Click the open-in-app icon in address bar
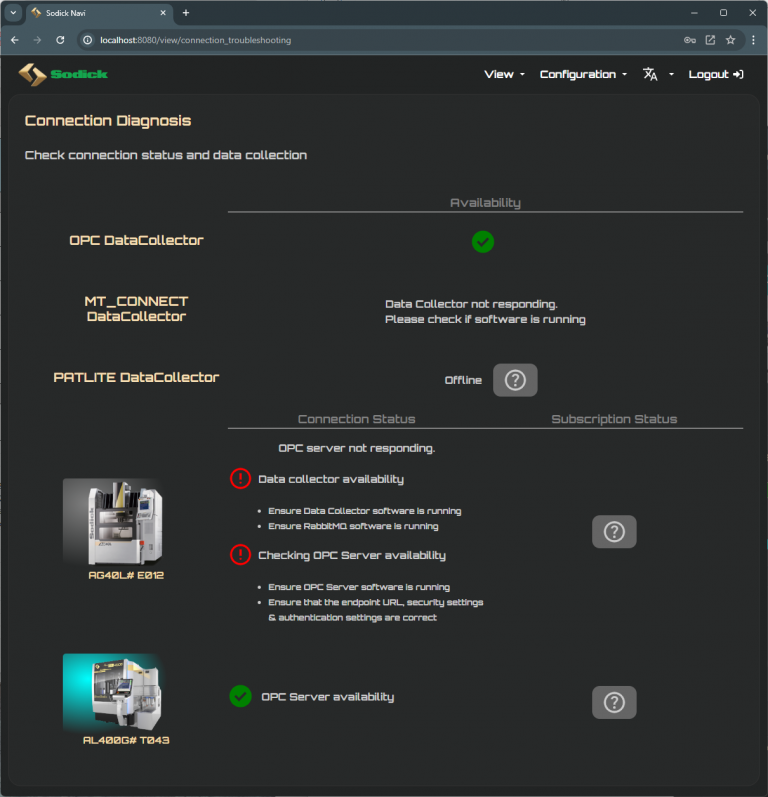This screenshot has height=797, width=768. [710, 40]
